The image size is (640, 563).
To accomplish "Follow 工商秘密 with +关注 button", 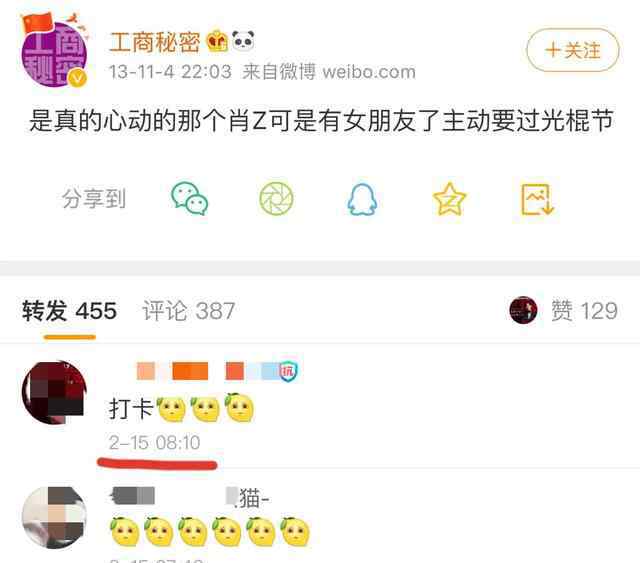I will pos(573,50).
